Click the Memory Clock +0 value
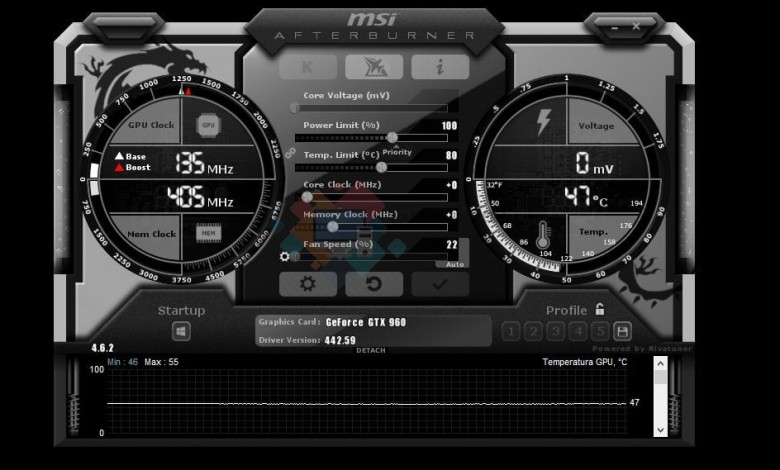The image size is (780, 470). (x=451, y=215)
